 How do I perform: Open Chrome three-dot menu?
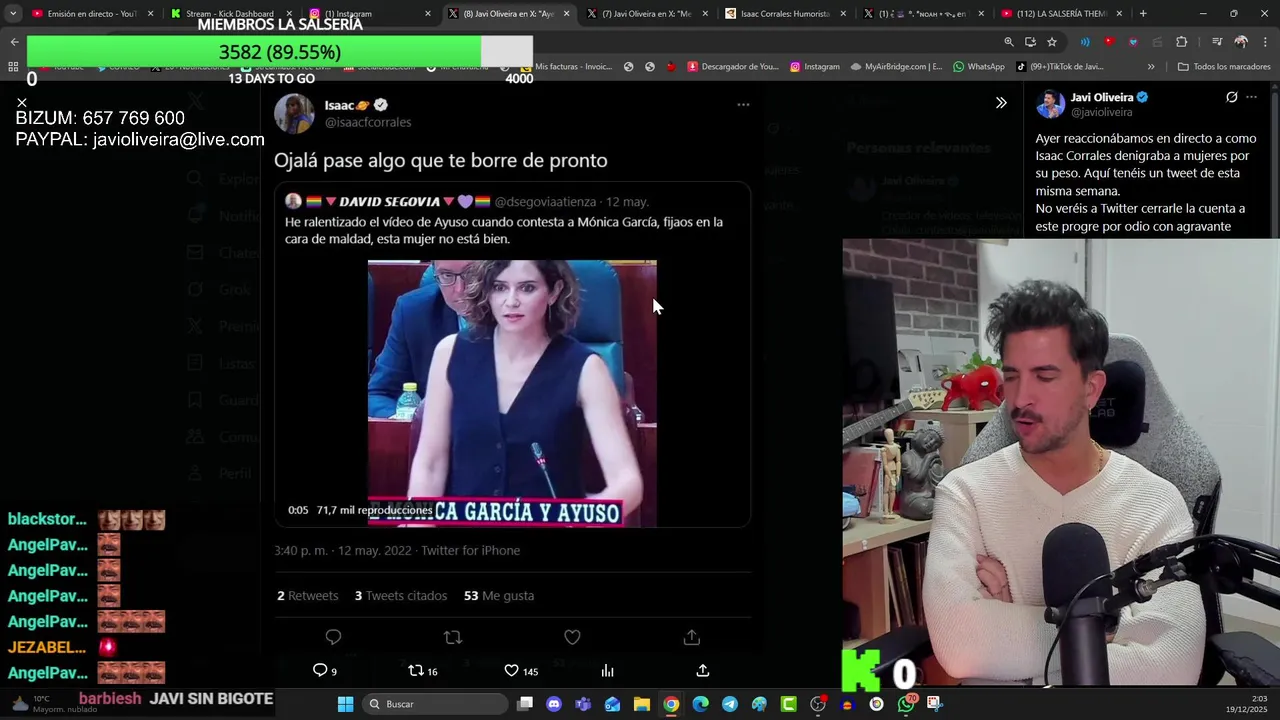[x=1265, y=42]
